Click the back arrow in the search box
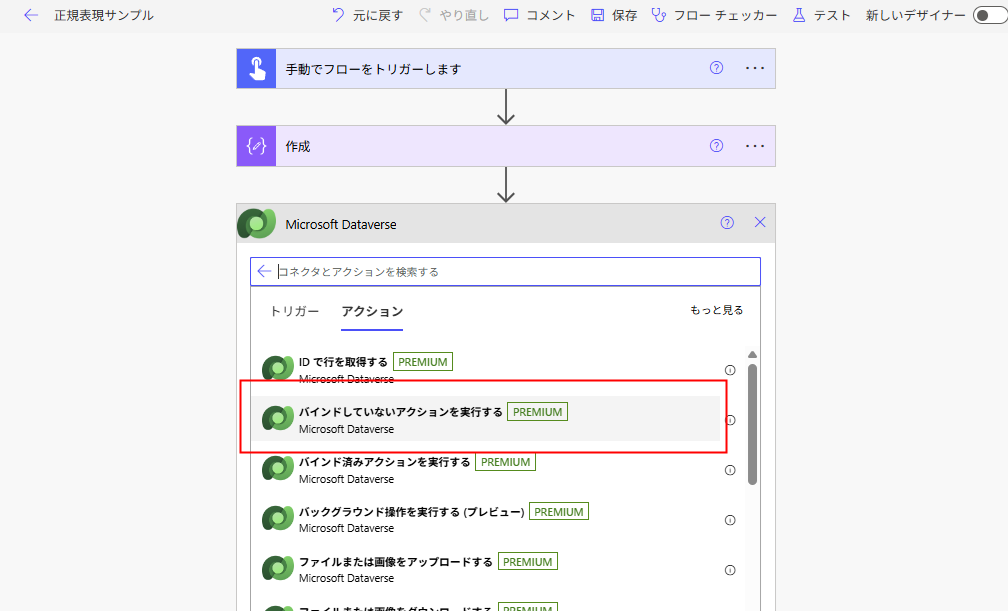 point(264,271)
